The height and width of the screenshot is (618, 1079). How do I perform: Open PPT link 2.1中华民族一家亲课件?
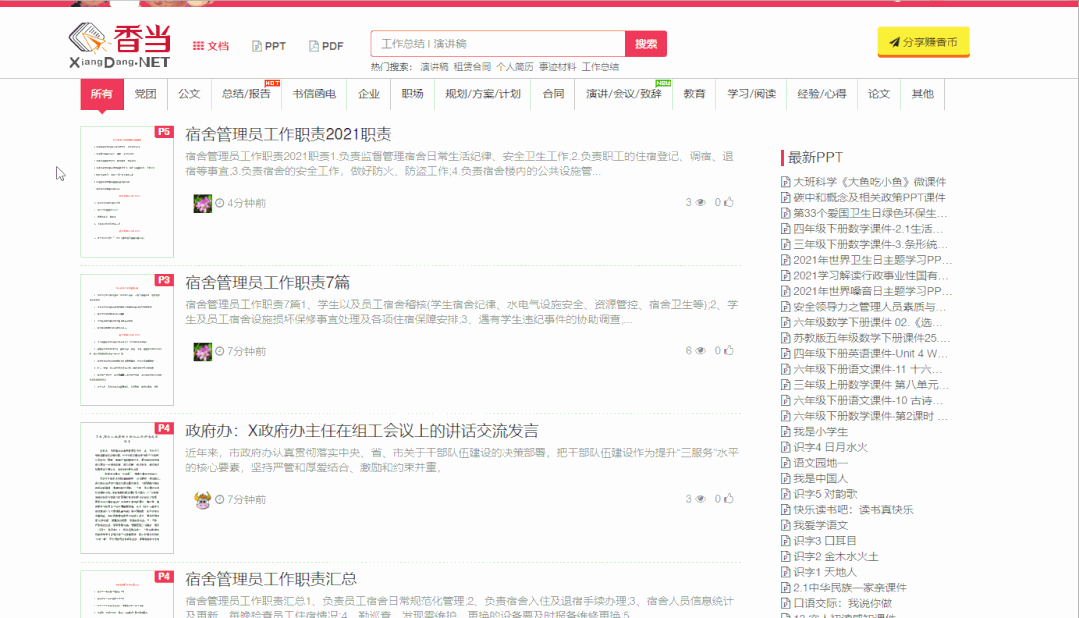pos(850,588)
